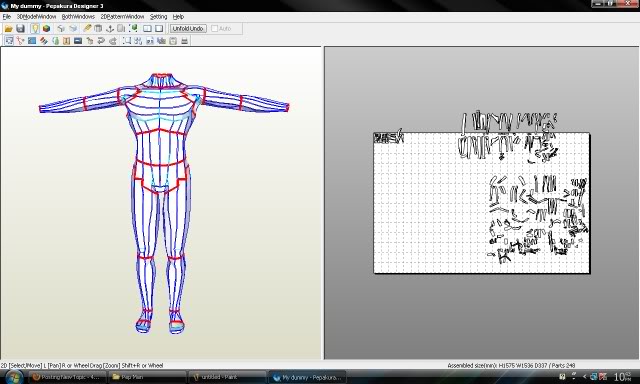The image size is (640, 384).
Task: Click the hand-shaped tool icon
Action: tap(90, 41)
